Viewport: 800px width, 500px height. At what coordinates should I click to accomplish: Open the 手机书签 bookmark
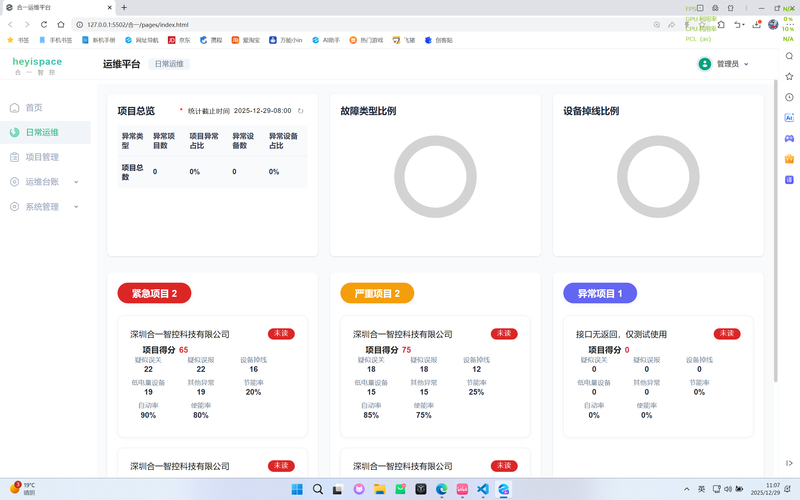56,40
